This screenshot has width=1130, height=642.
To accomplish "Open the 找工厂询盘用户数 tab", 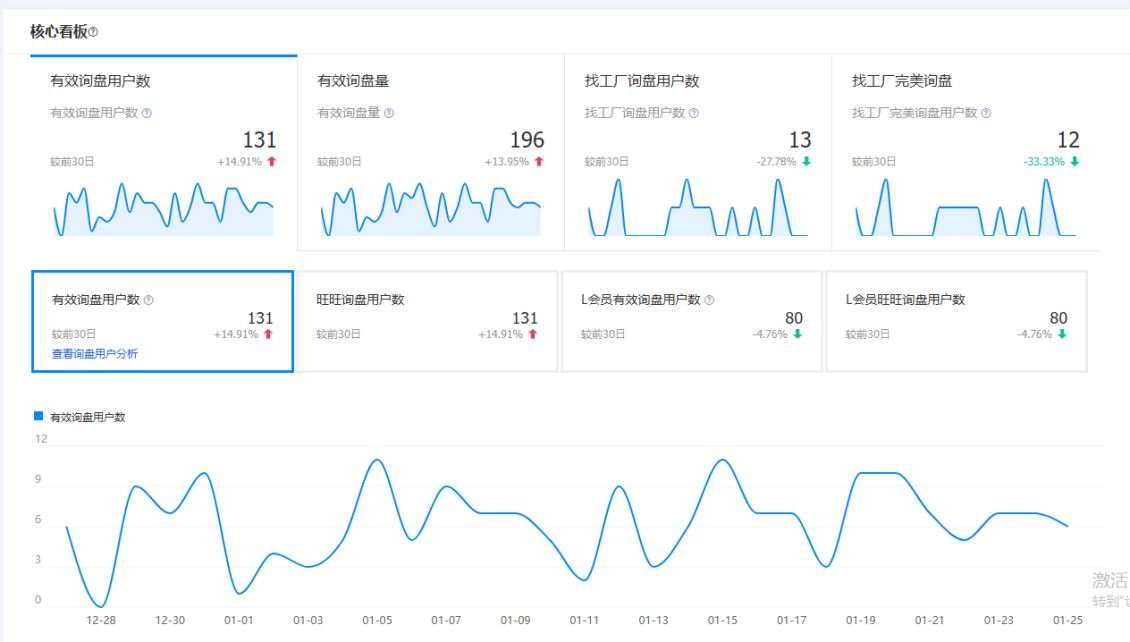I will pos(641,81).
